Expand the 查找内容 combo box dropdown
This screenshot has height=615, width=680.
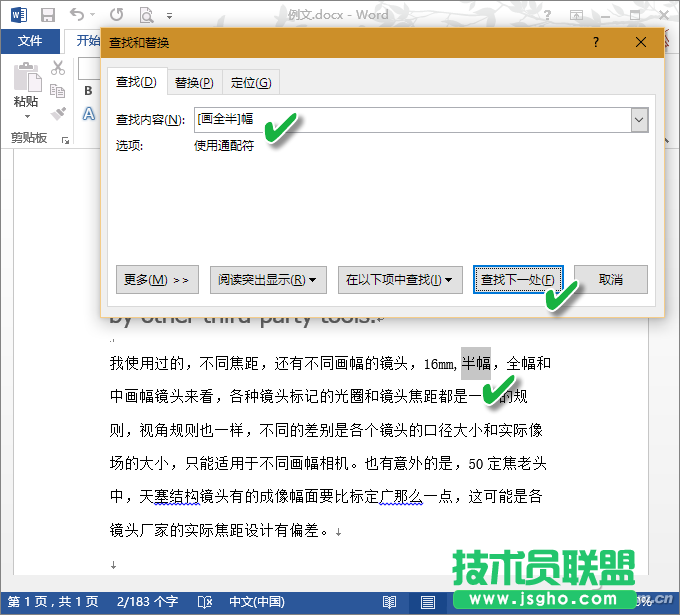coord(639,120)
